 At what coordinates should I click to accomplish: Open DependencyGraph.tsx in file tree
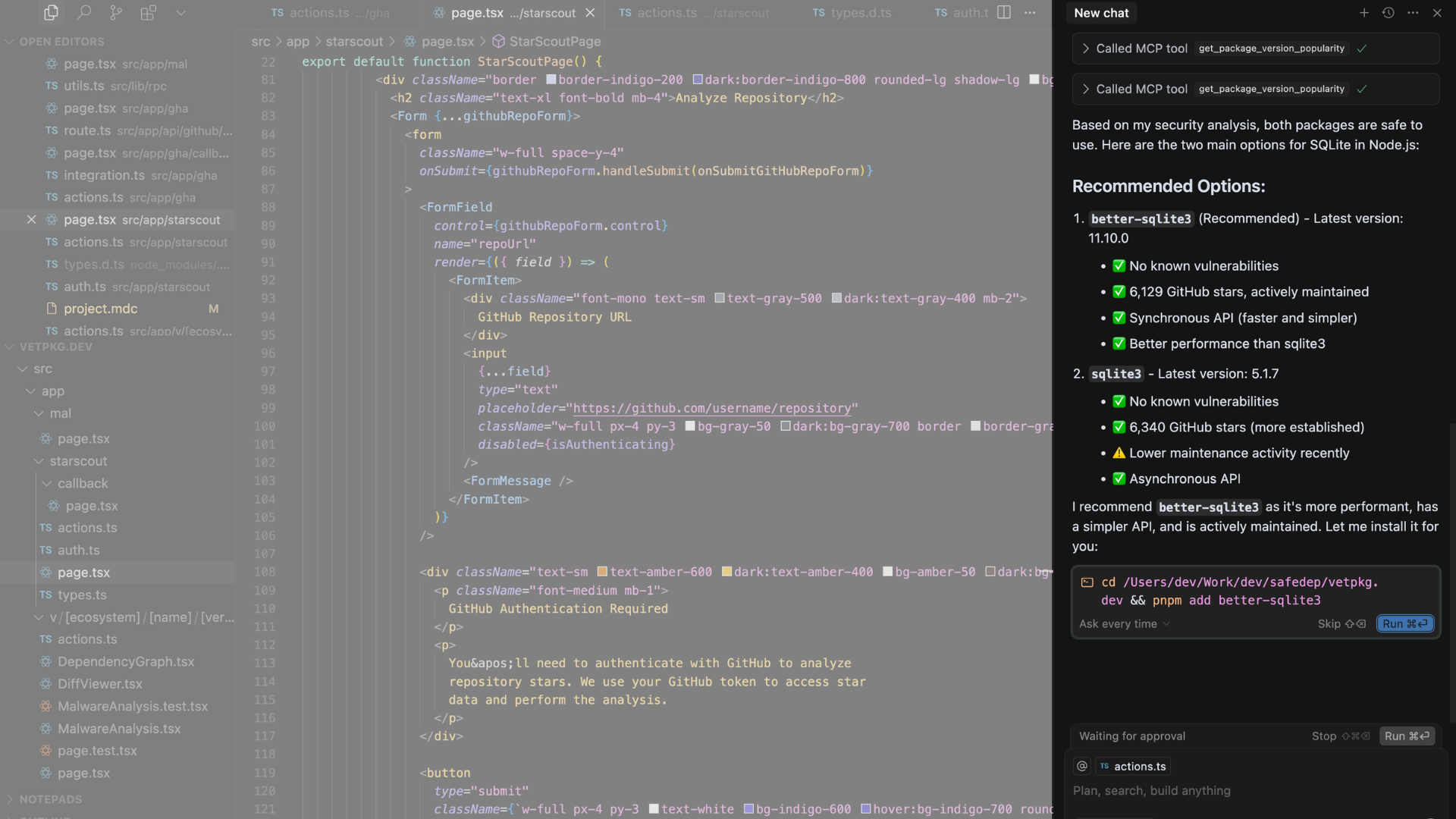(x=126, y=662)
